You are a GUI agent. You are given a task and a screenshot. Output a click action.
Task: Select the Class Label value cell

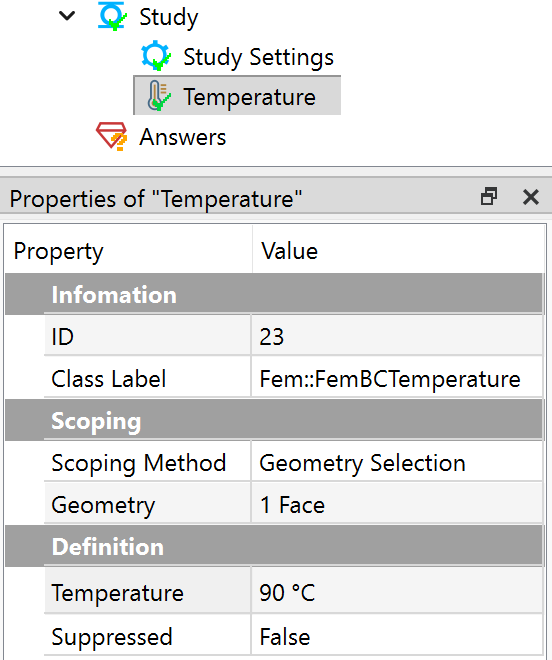click(x=397, y=378)
